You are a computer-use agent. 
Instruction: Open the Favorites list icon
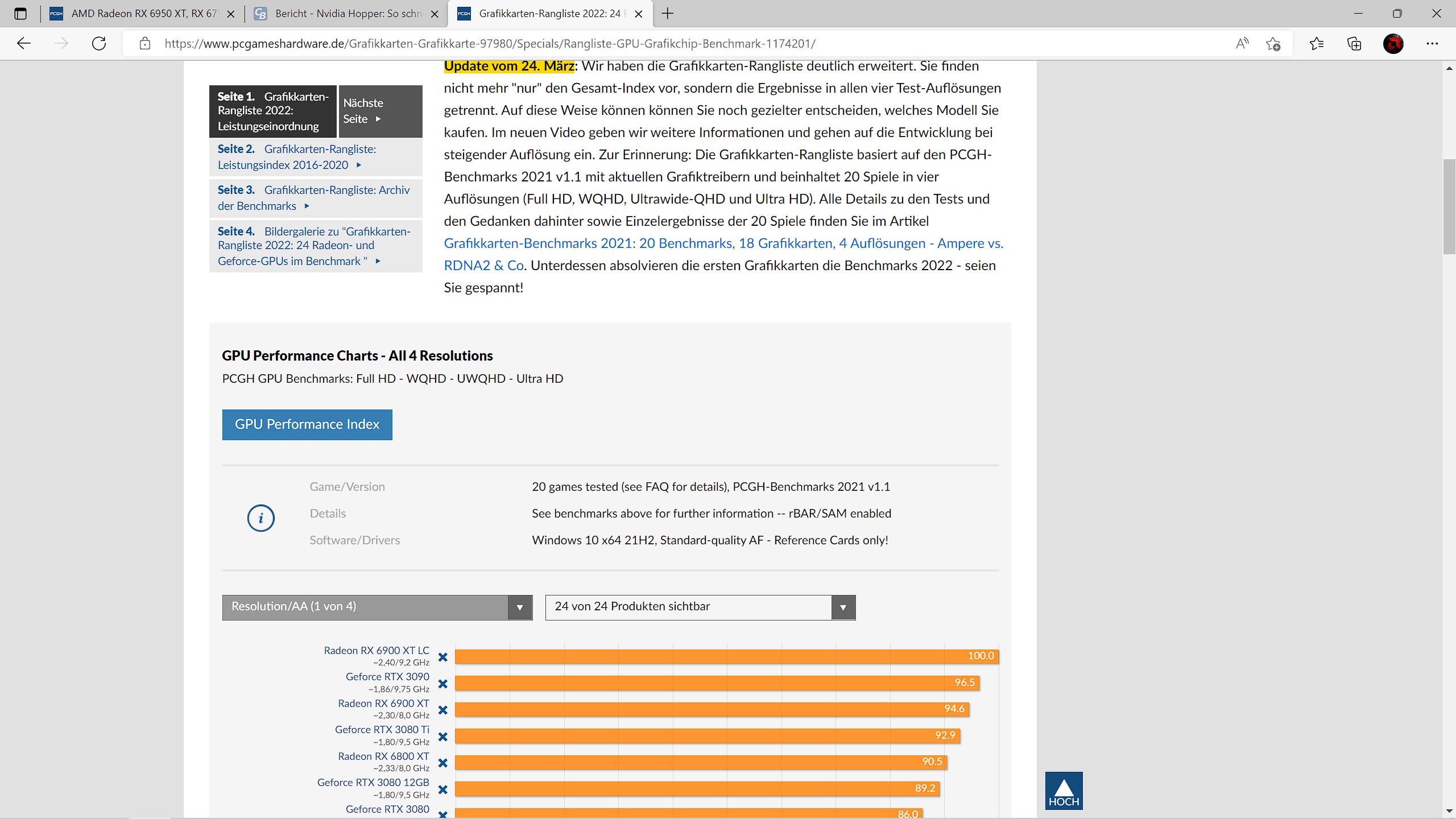click(1316, 44)
